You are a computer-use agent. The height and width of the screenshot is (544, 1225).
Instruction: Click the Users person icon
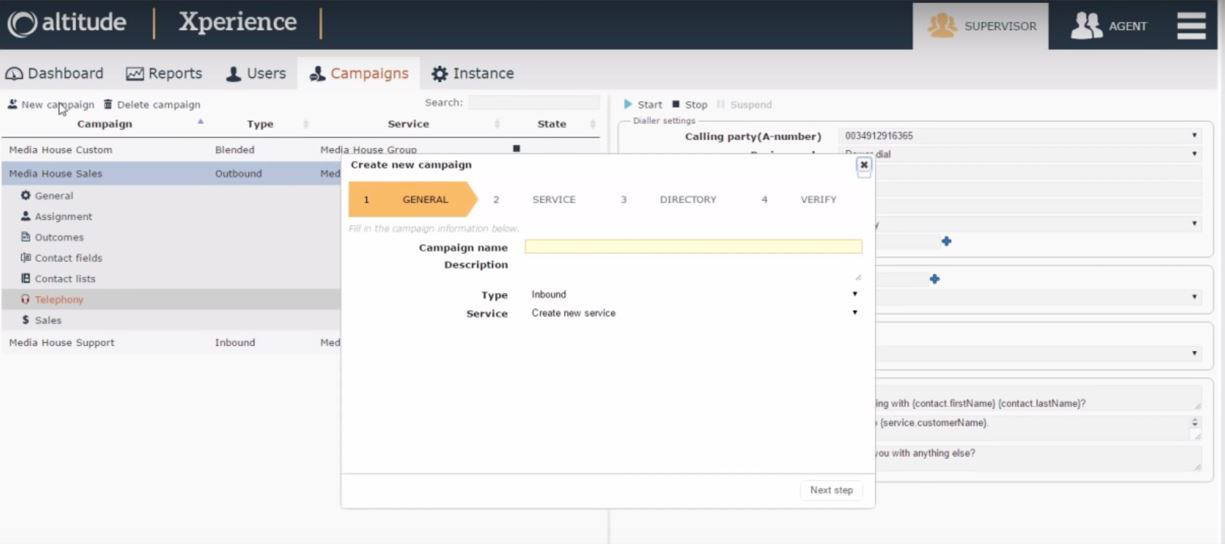tap(233, 74)
